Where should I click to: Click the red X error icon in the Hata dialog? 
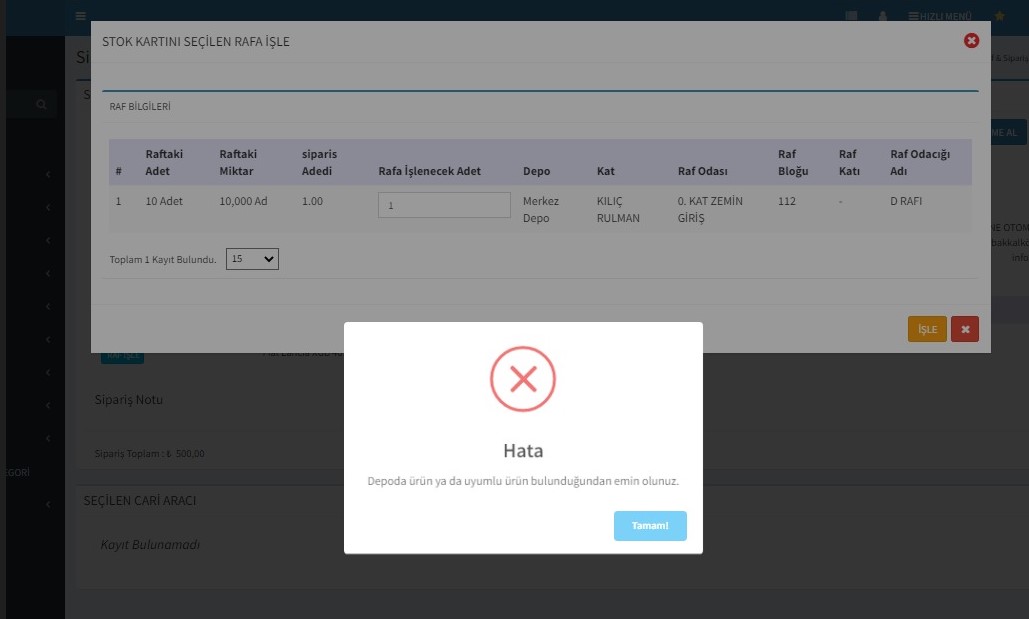(522, 378)
